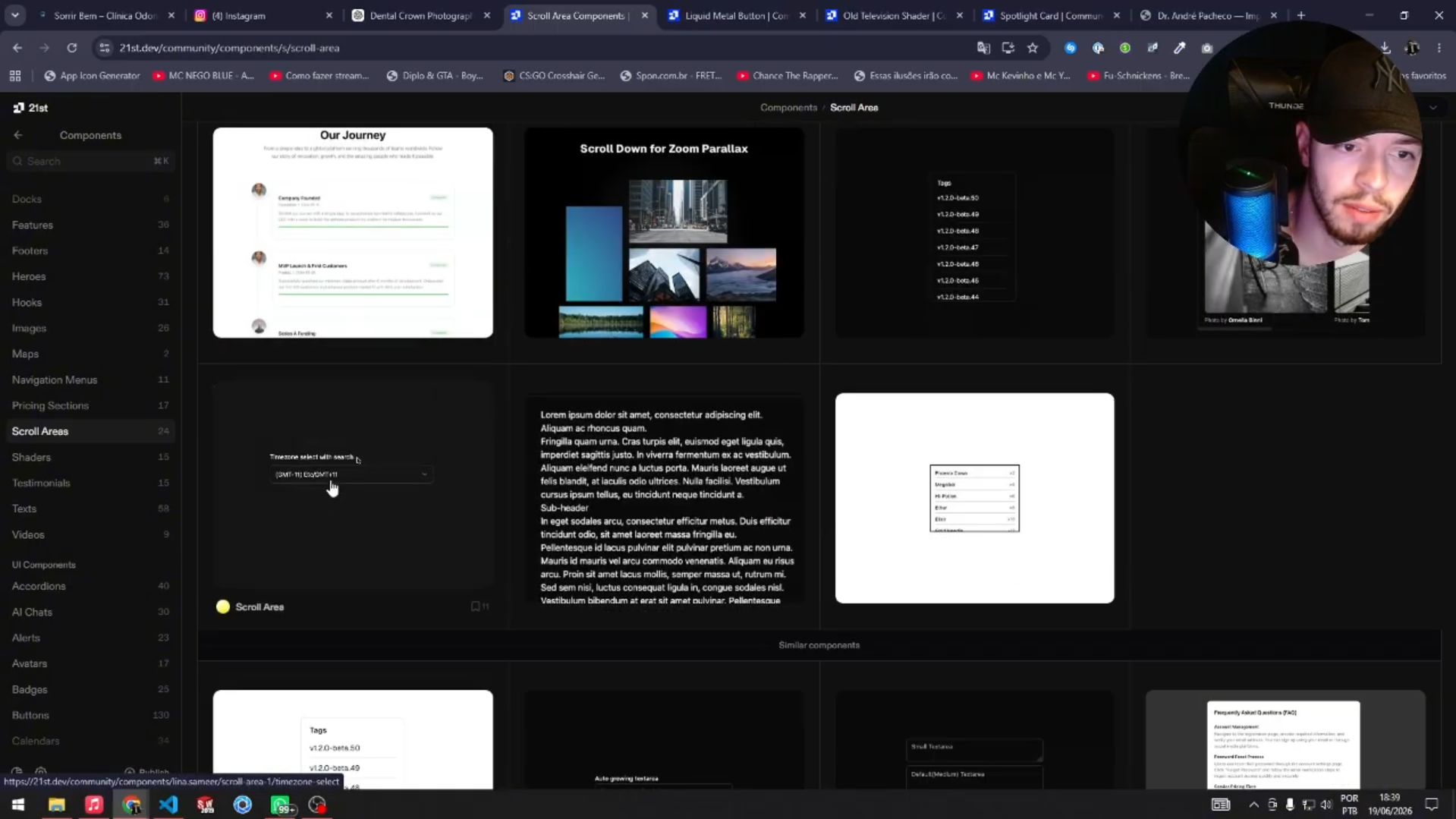Image resolution: width=1456 pixels, height=819 pixels.
Task: Open the eyedropper color picker extension
Action: click(x=1179, y=48)
